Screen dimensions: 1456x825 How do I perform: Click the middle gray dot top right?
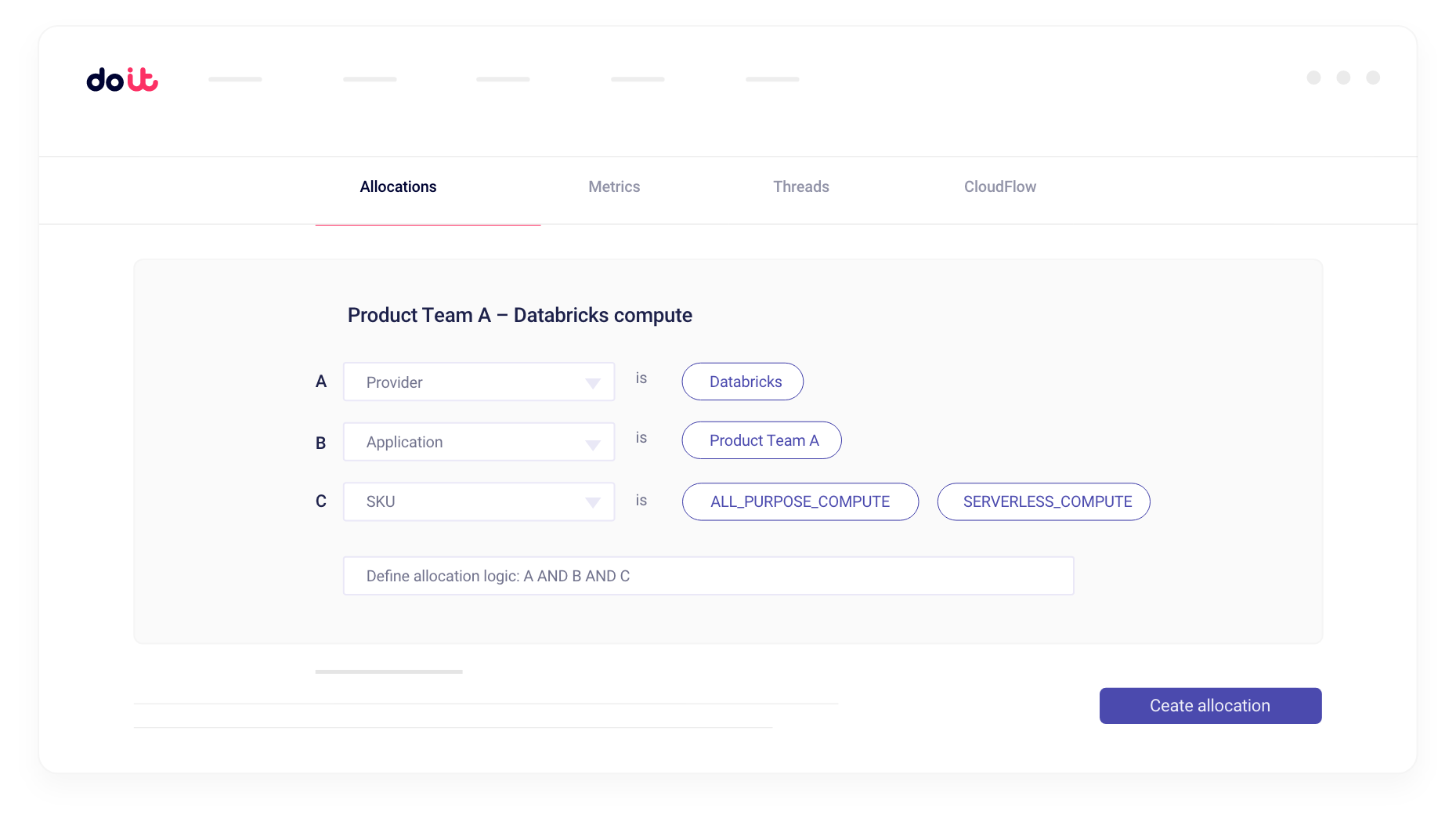(1343, 78)
